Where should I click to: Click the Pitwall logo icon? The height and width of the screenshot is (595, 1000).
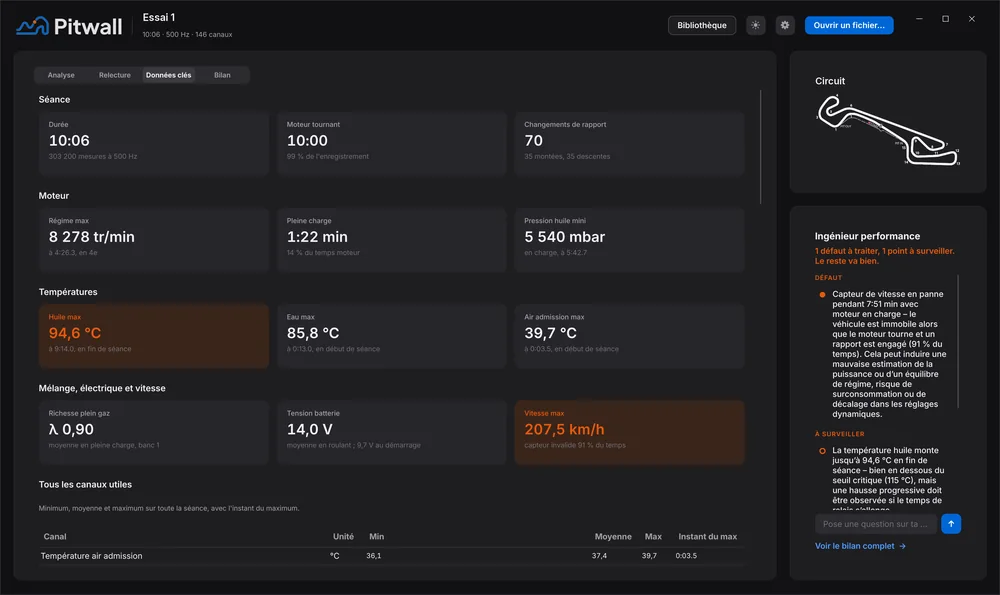tap(33, 26)
